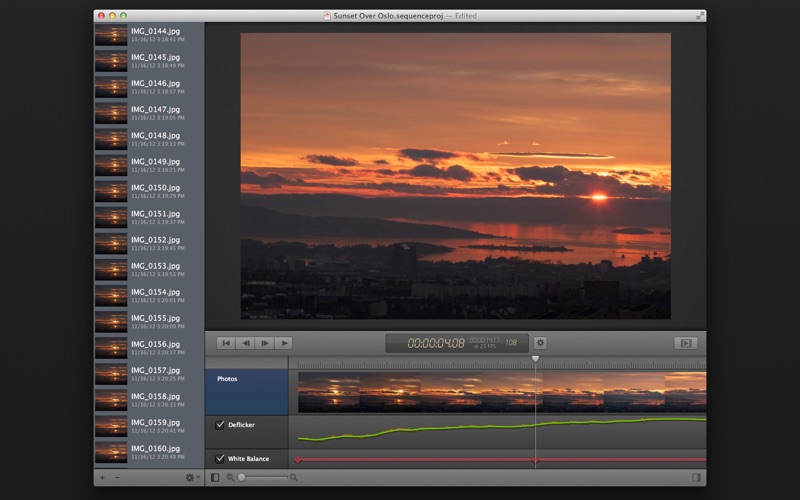Step forward one frame
The width and height of the screenshot is (800, 500).
tap(265, 343)
